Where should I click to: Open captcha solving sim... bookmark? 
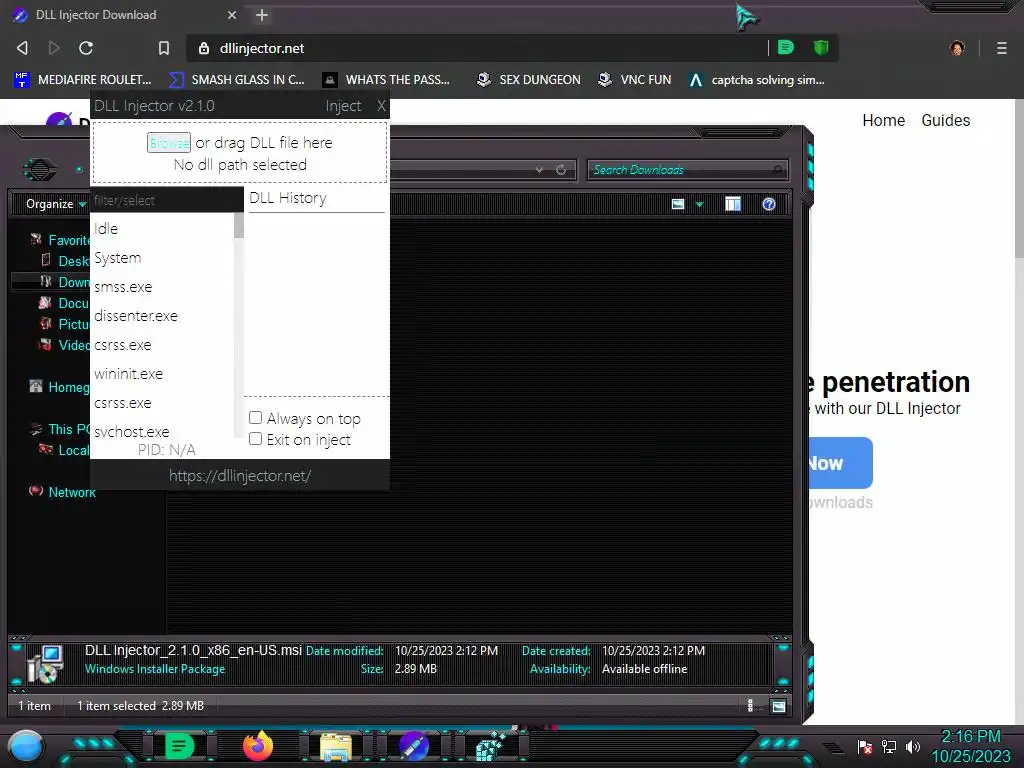pyautogui.click(x=757, y=80)
